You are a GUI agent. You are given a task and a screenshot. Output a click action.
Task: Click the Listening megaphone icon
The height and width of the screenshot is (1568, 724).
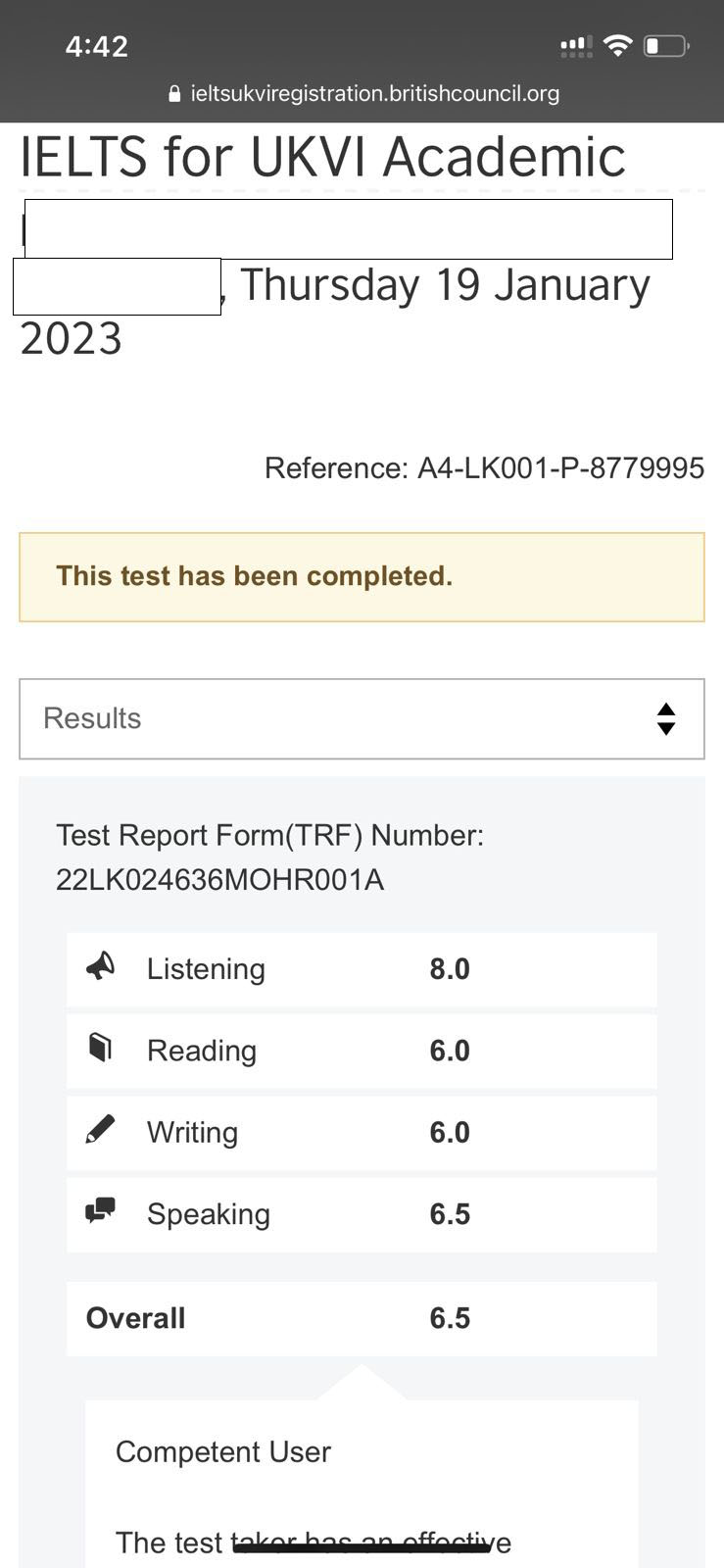click(x=100, y=966)
